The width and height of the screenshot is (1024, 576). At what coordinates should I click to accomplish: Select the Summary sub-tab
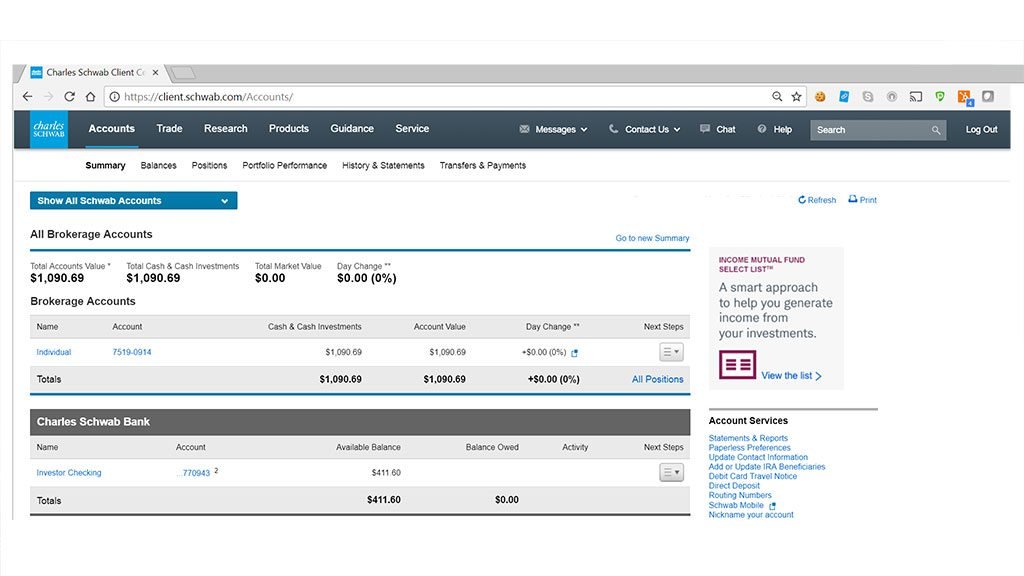(x=105, y=165)
